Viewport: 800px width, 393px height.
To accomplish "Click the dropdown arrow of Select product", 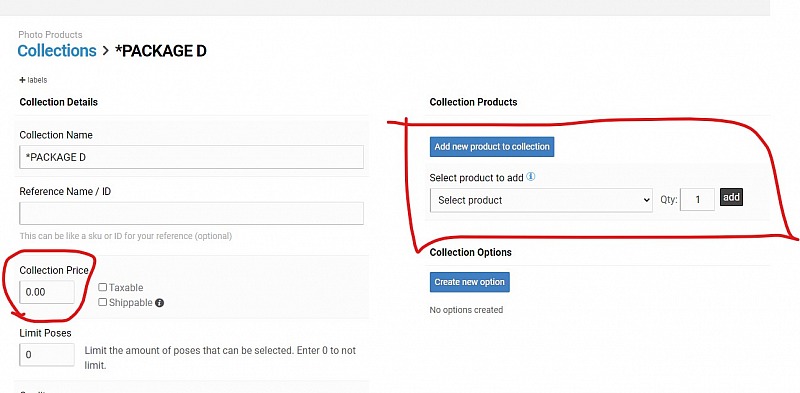I will 646,200.
